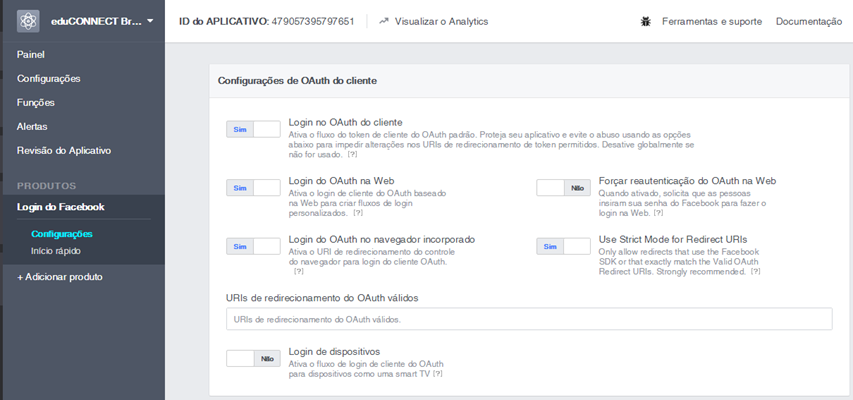Viewport: 853px width, 400px height.
Task: Click help [?] for Strict Mode Redirect URIs
Action: (x=755, y=272)
